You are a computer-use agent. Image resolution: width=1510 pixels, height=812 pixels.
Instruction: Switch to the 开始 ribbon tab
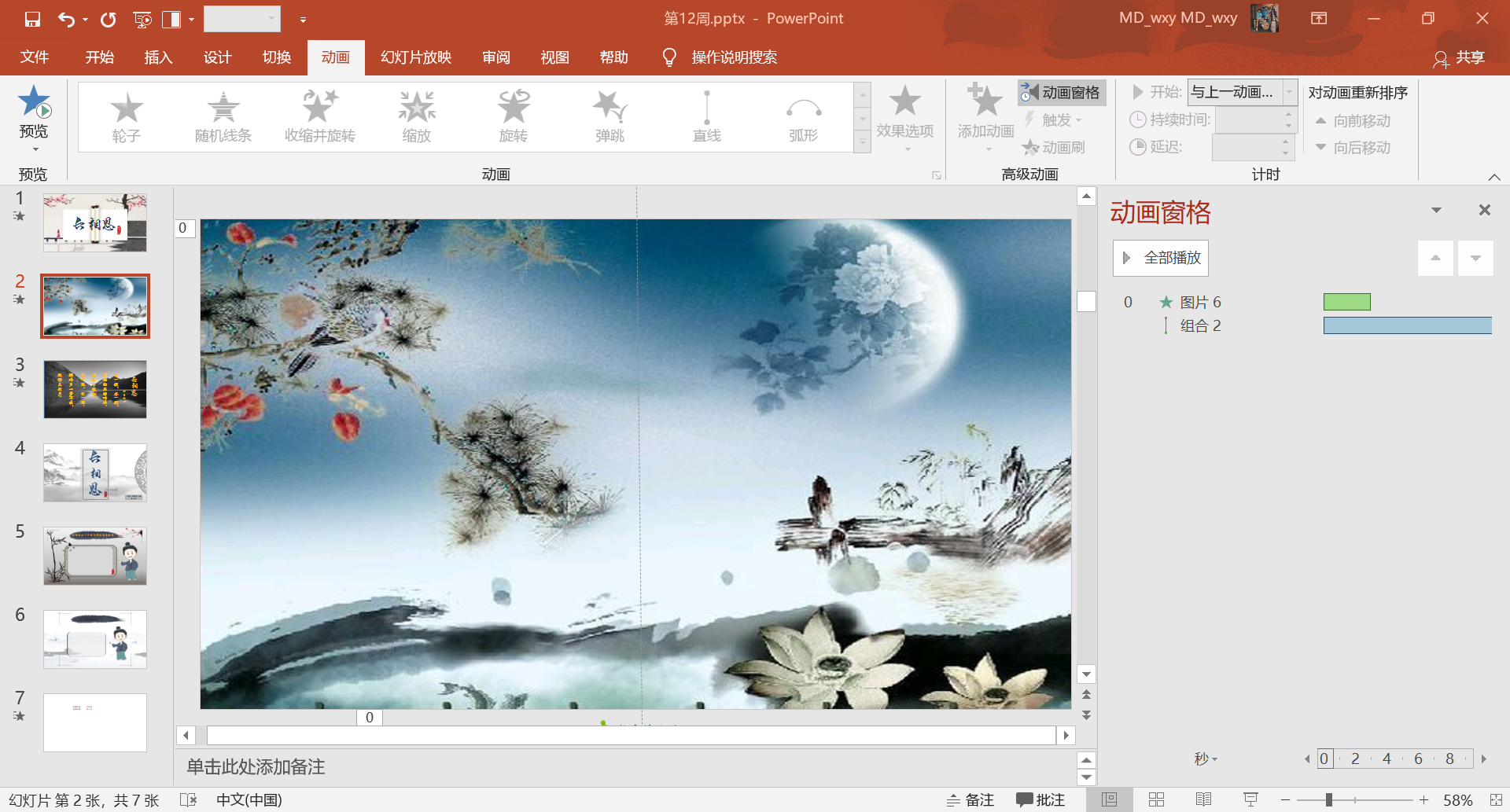tap(100, 57)
